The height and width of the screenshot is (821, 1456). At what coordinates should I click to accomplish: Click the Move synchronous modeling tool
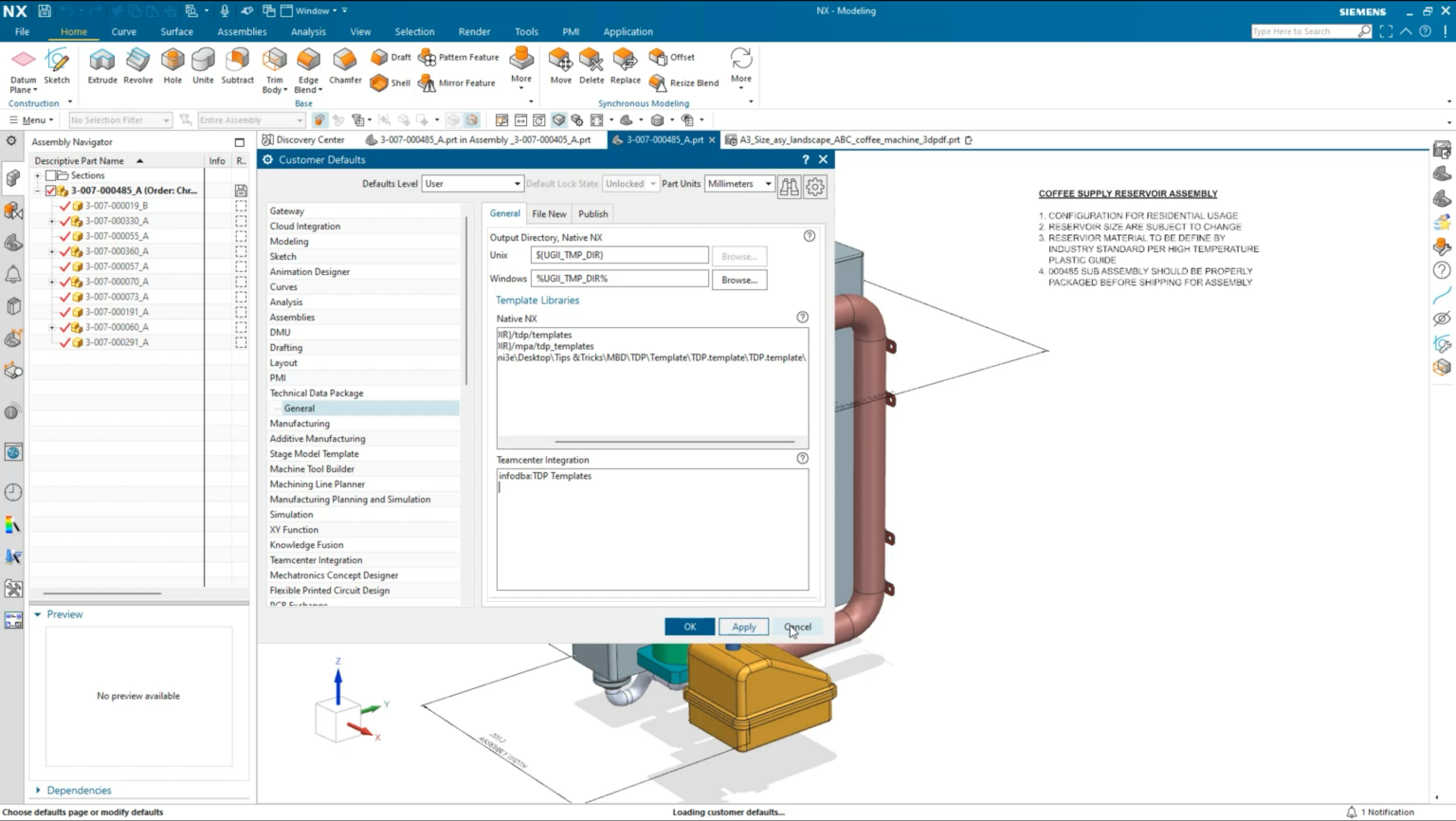coord(560,64)
